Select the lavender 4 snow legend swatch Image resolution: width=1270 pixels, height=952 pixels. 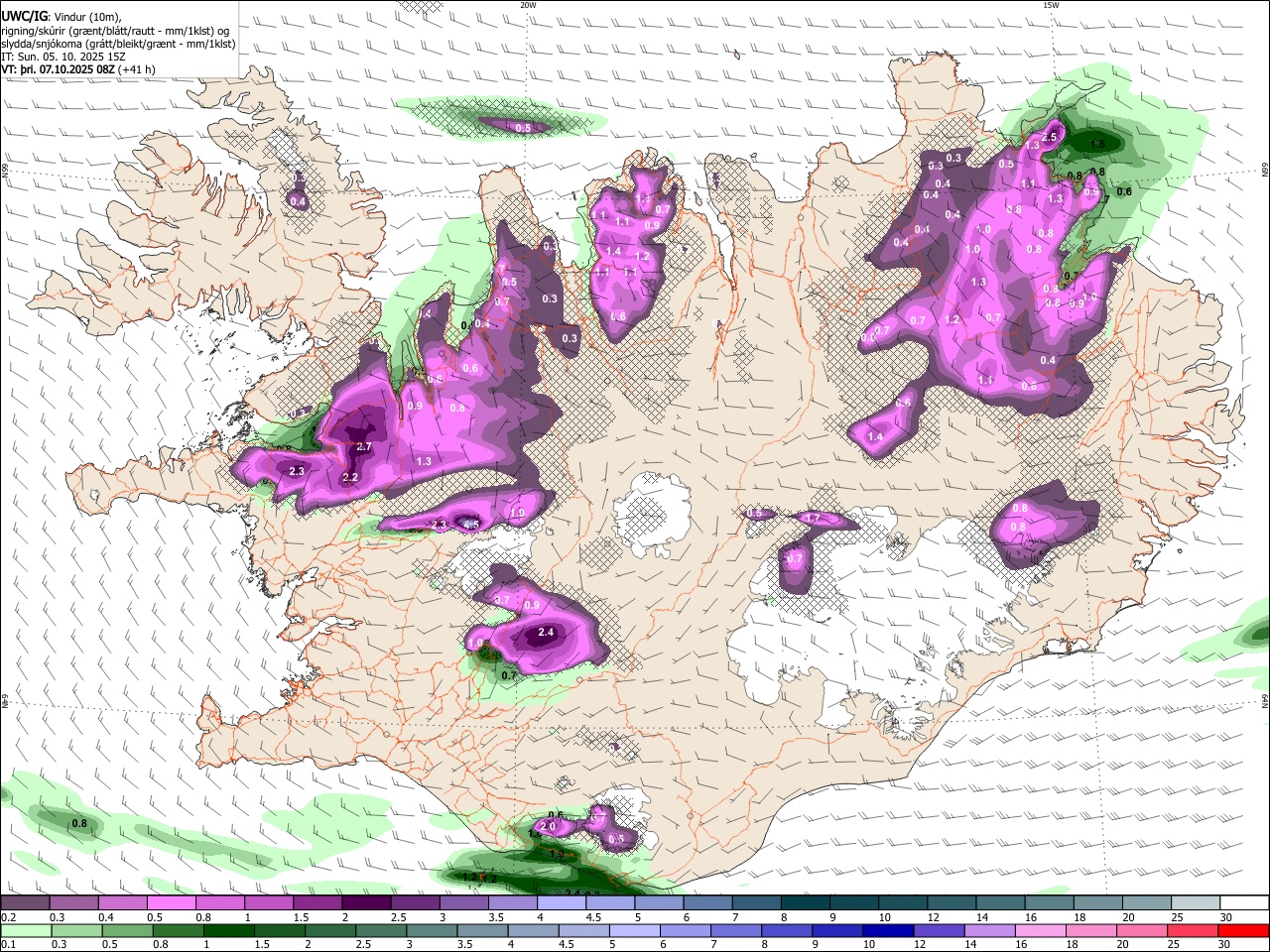click(562, 902)
